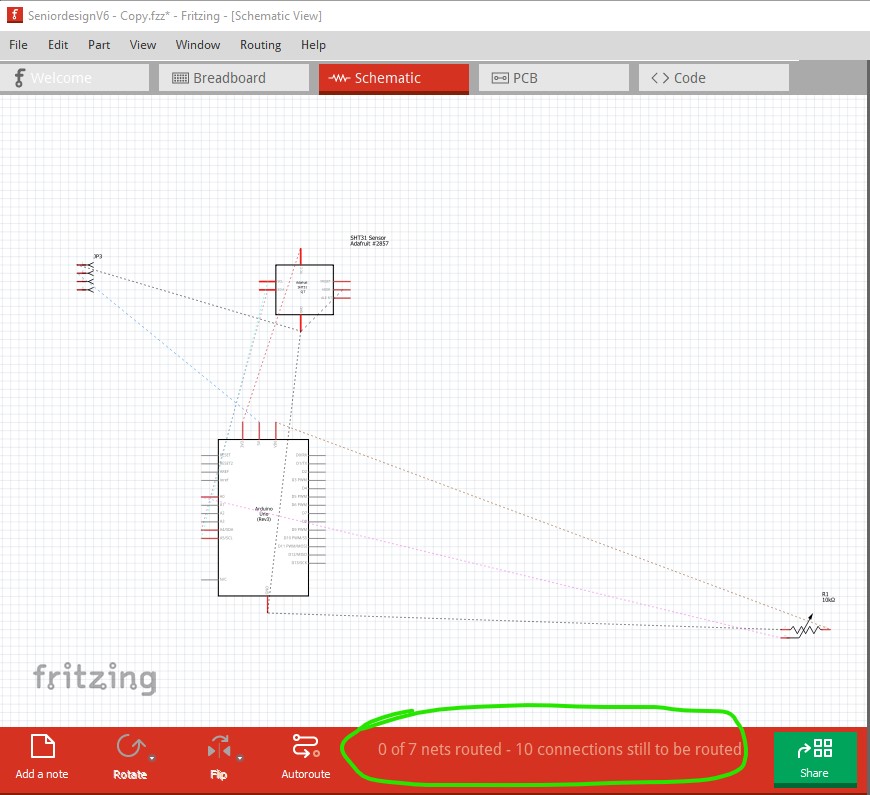Select the Schematic tab
Image resolution: width=870 pixels, height=795 pixels.
[x=393, y=78]
